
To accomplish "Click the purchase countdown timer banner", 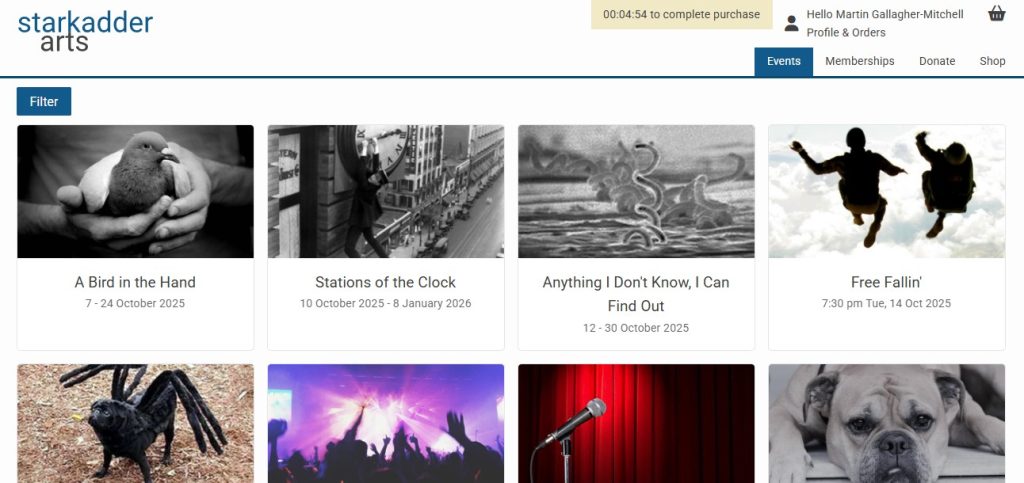I will 681,14.
